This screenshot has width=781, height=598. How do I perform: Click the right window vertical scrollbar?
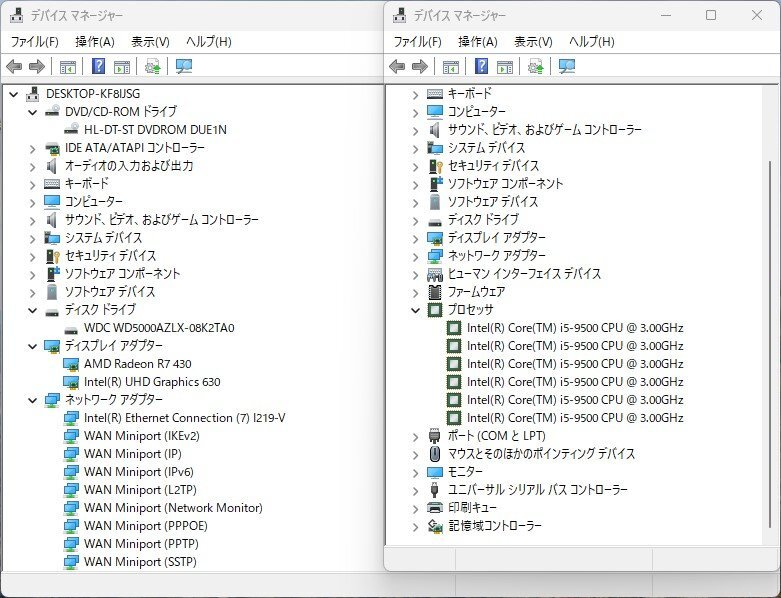point(771,345)
